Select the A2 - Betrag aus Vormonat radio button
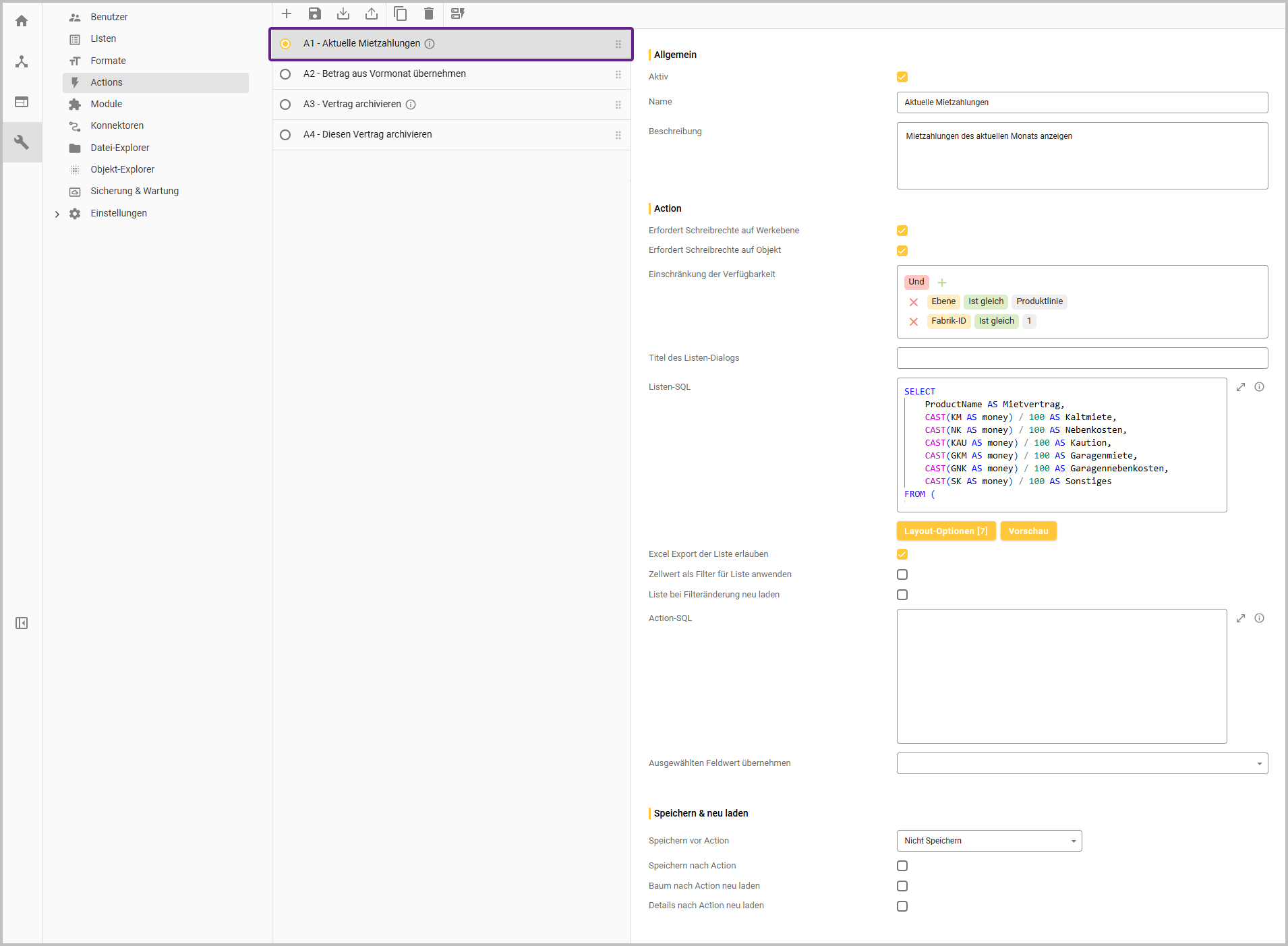This screenshot has width=1288, height=946. [285, 74]
